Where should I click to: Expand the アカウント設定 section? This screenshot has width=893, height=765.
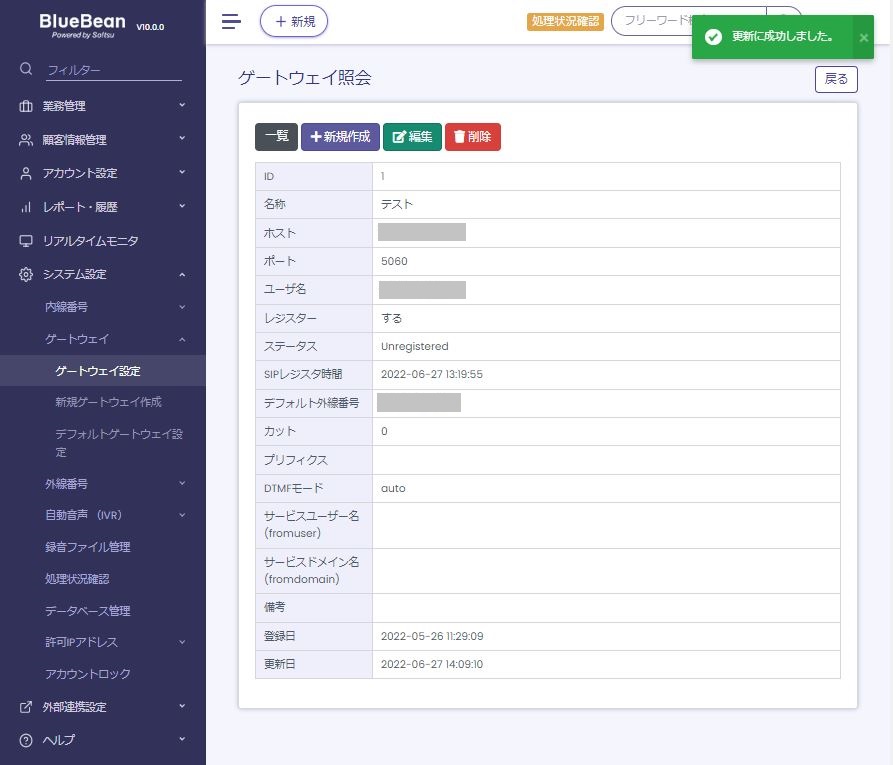102,173
